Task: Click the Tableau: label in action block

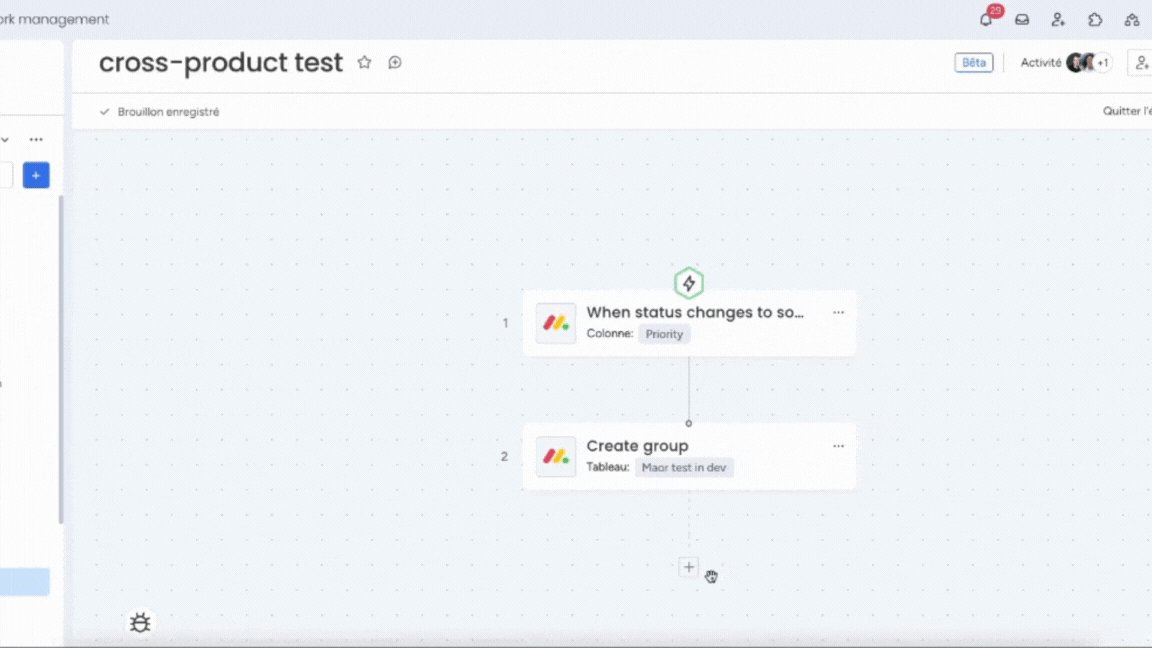Action: [x=608, y=467]
